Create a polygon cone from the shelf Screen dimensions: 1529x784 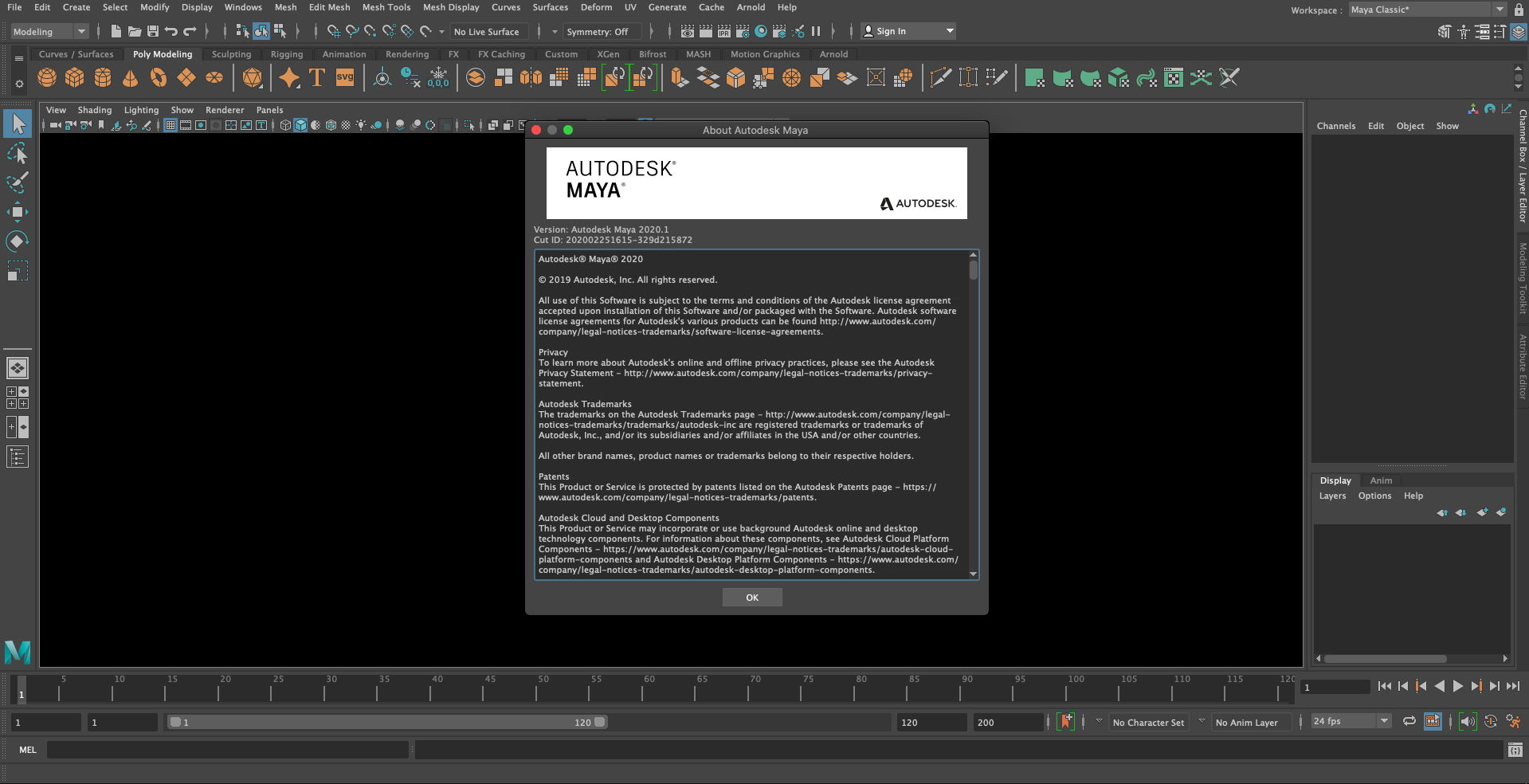tap(131, 78)
